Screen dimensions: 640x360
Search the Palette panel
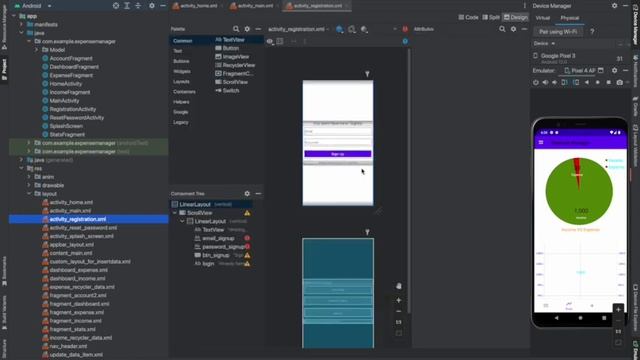pyautogui.click(x=236, y=29)
